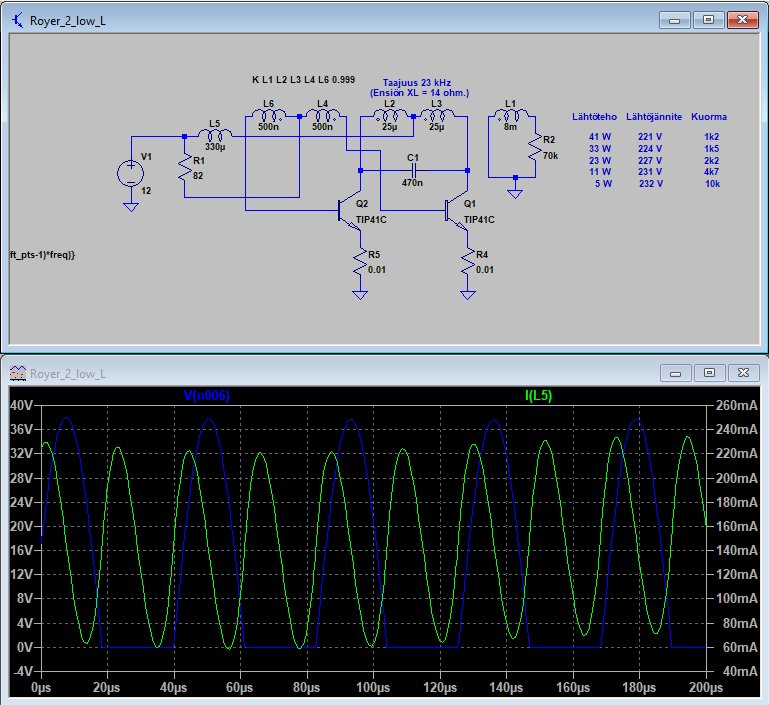This screenshot has width=769, height=705.
Task: Select the V1 voltage source symbol
Action: (130, 173)
